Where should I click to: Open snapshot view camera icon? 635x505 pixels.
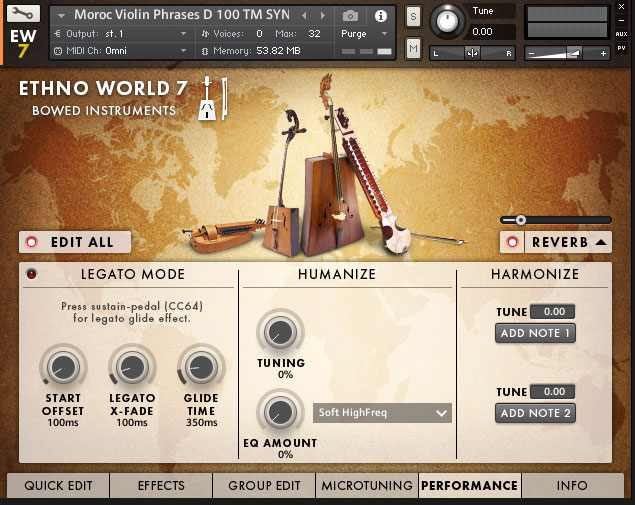click(350, 16)
